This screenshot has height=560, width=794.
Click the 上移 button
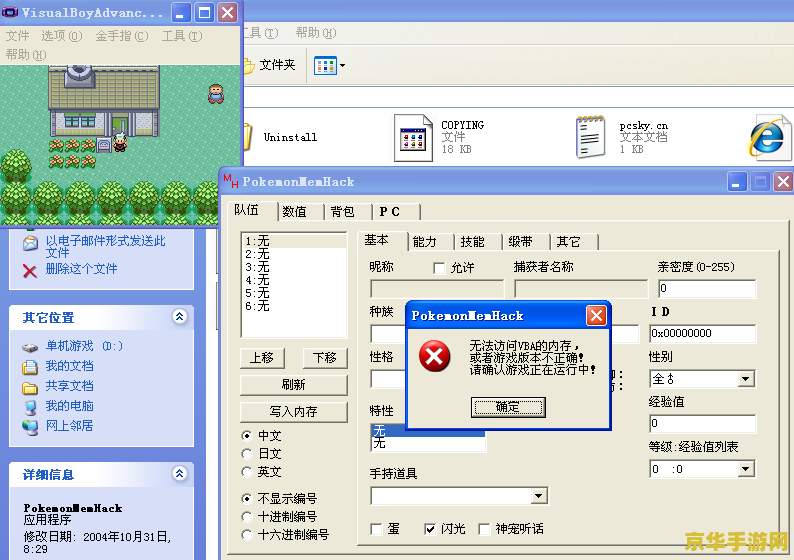[262, 357]
